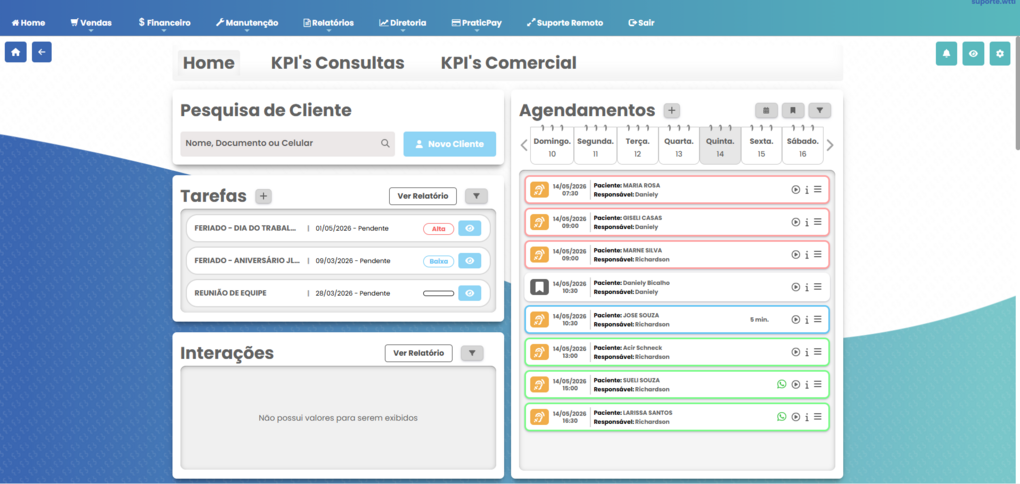Open the Financeiro menu

point(165,23)
